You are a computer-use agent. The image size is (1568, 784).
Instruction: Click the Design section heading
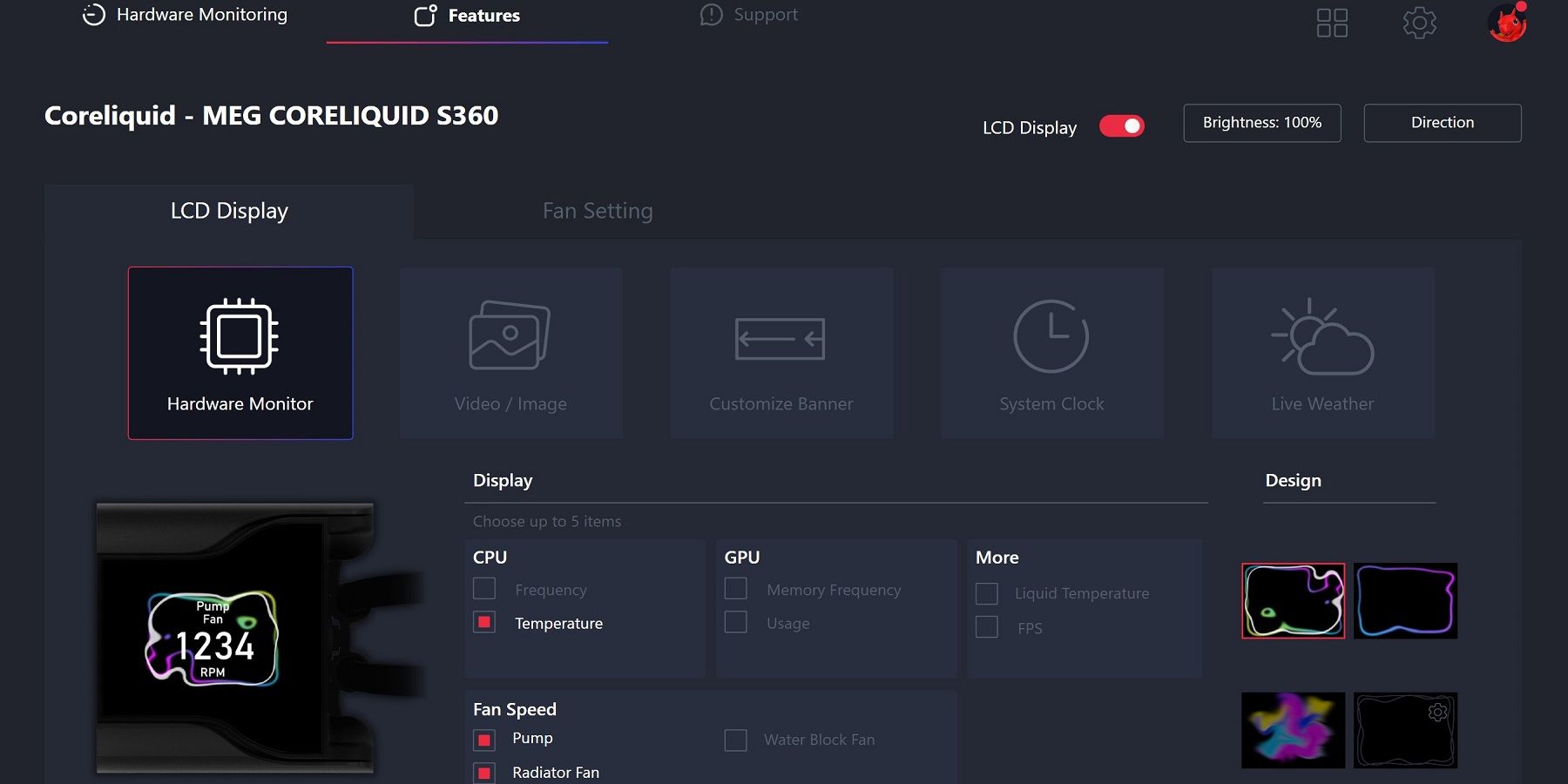(1294, 481)
